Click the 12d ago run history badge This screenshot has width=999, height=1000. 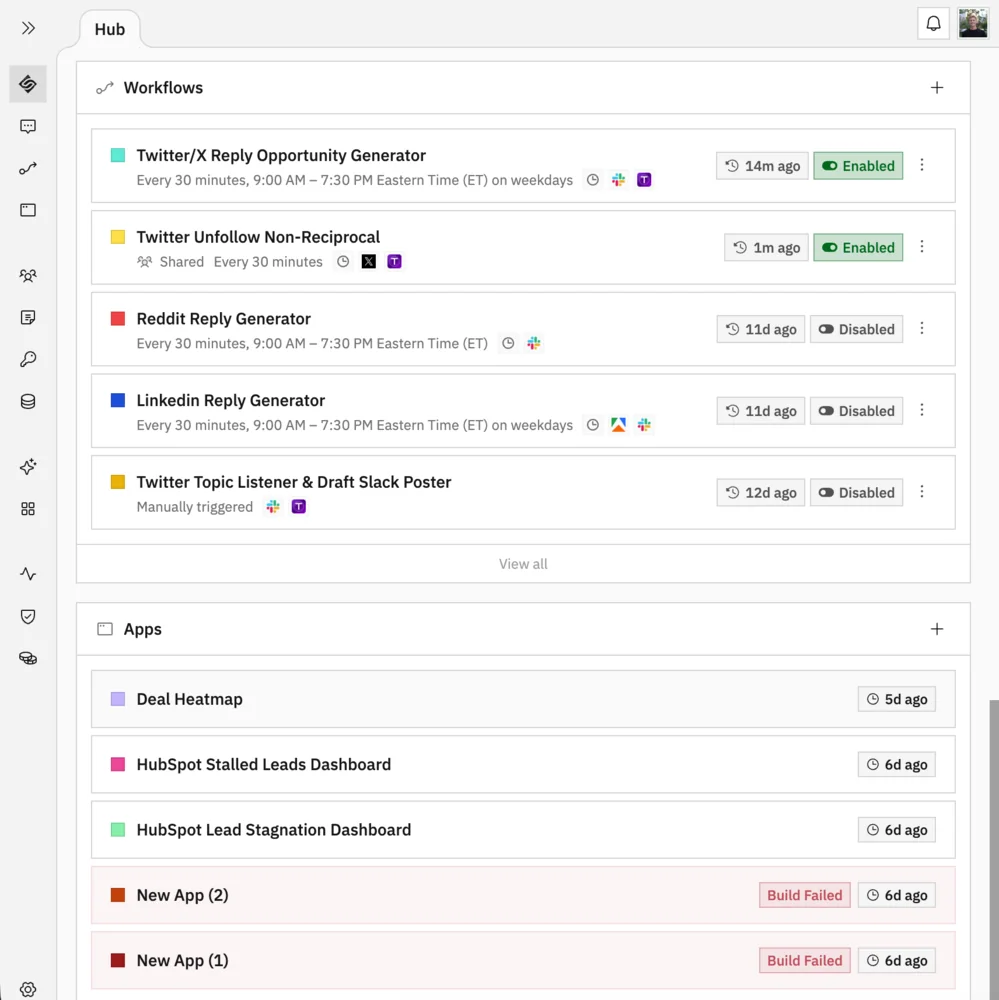pyautogui.click(x=760, y=492)
